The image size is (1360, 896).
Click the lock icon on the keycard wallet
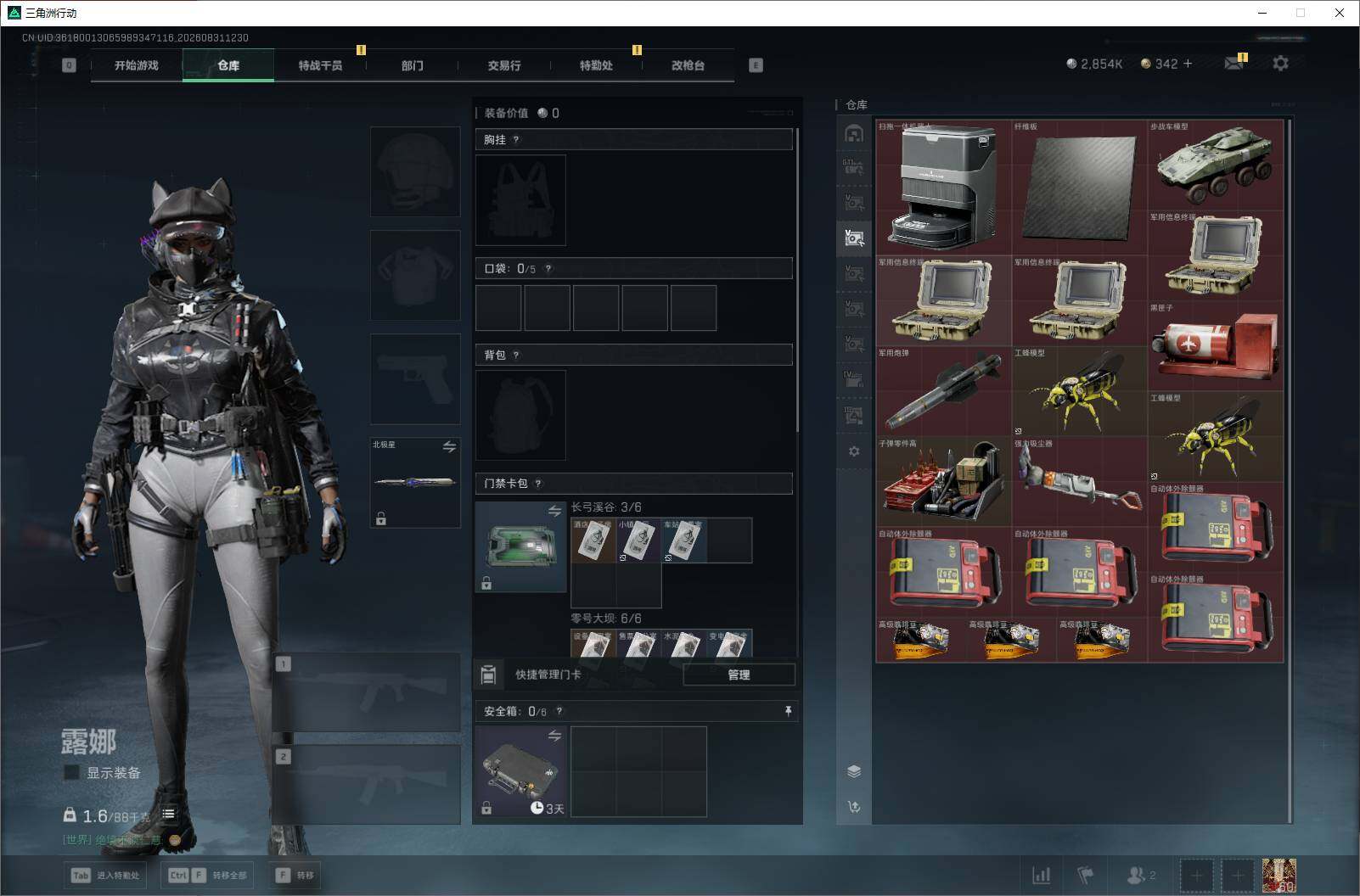(486, 583)
